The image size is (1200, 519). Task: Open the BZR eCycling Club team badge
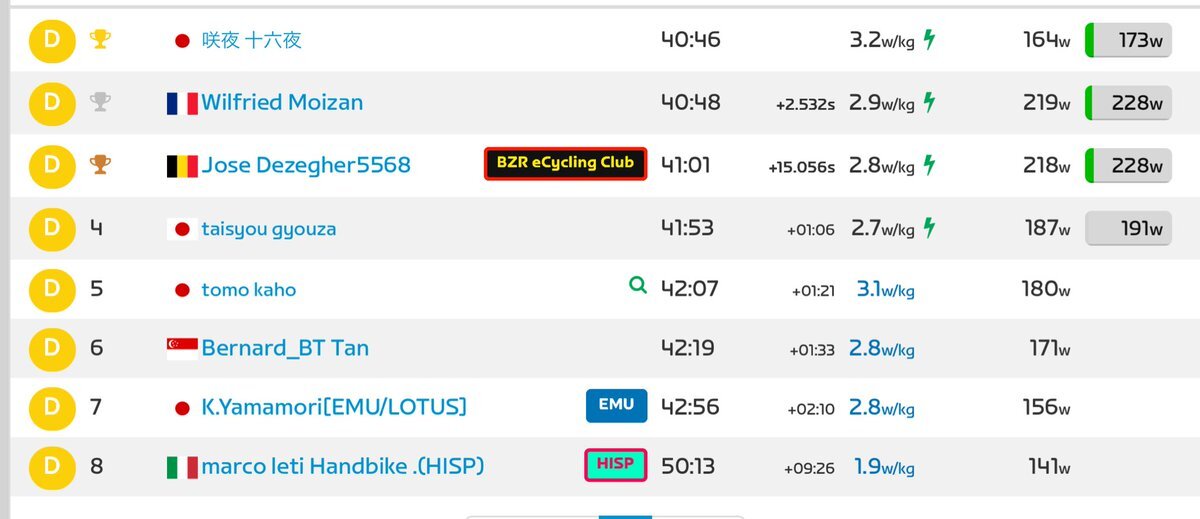(566, 163)
